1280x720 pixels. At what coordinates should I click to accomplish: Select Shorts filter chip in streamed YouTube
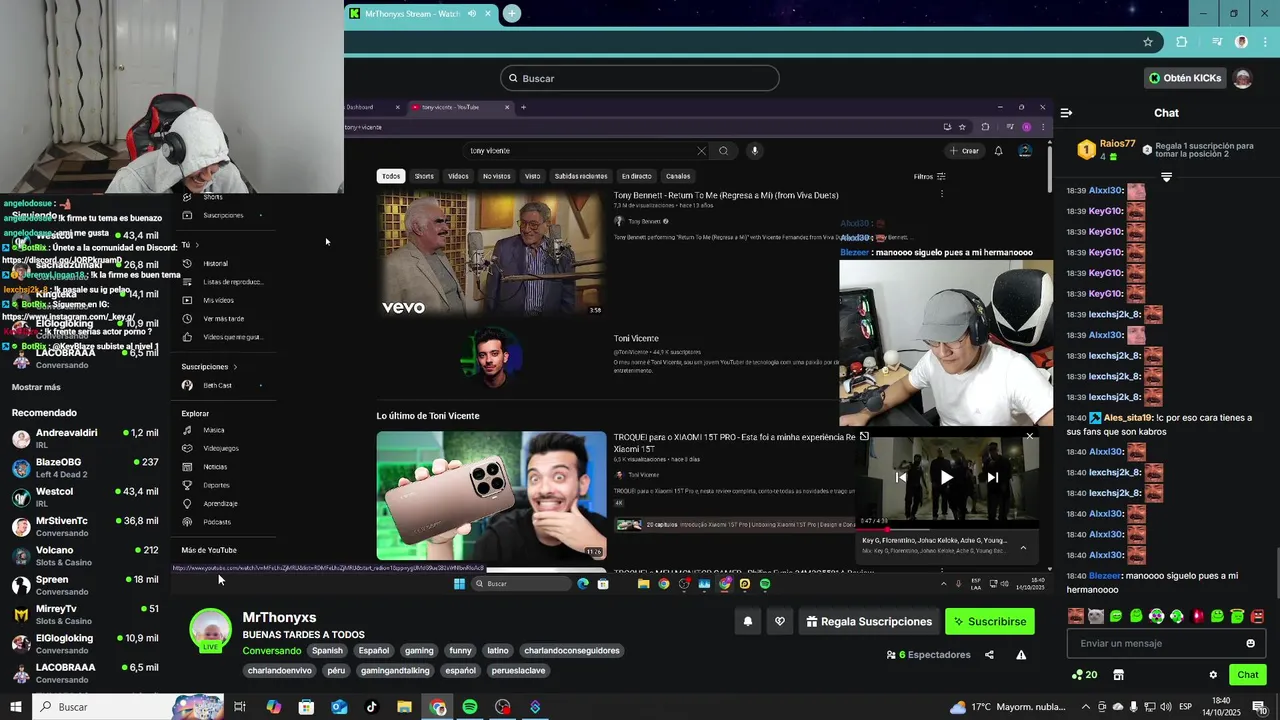point(424,176)
